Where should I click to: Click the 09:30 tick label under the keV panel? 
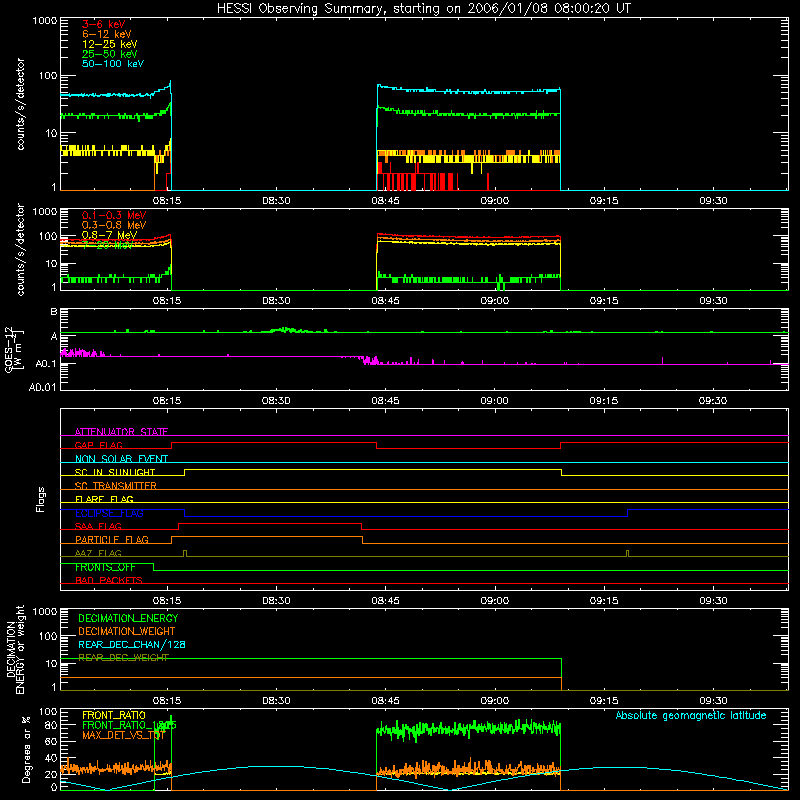(713, 201)
